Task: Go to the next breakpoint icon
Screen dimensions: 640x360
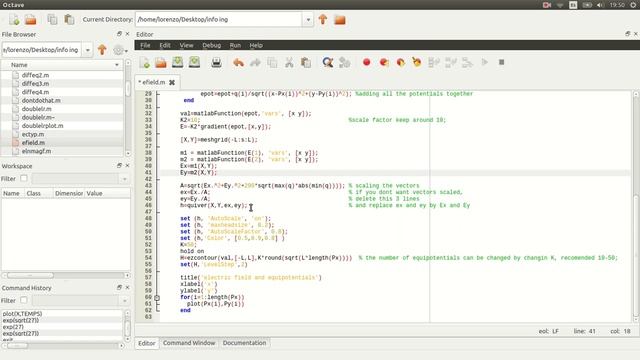Action: click(384, 62)
